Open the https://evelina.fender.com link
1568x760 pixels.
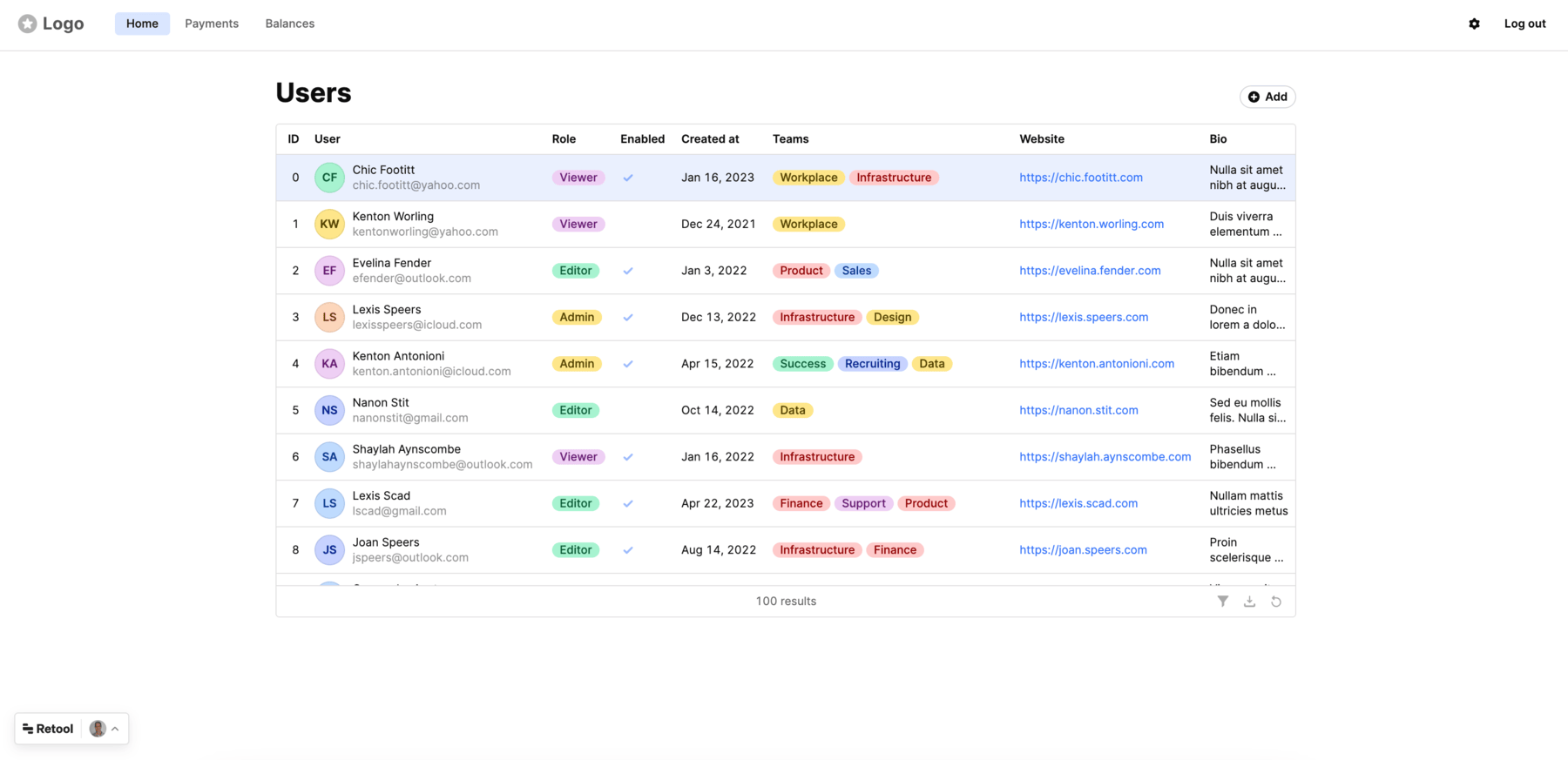pos(1090,271)
